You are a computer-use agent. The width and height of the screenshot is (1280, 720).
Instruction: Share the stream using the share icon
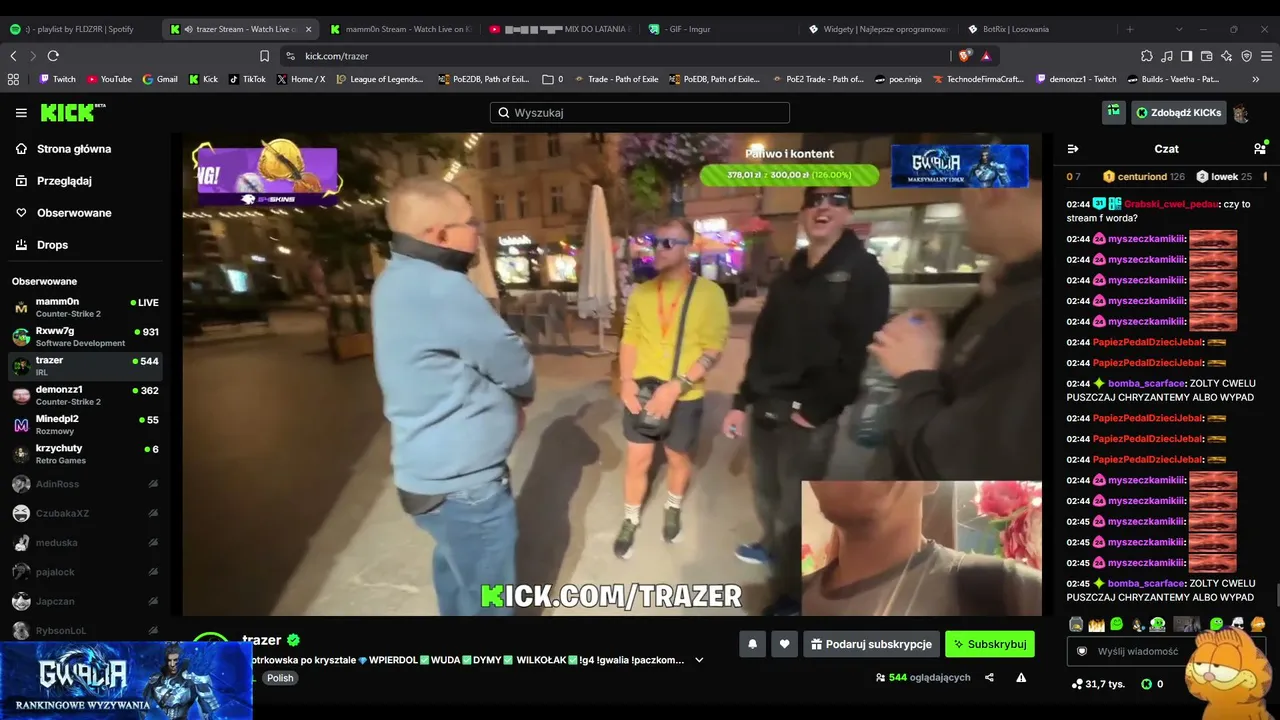coord(989,677)
